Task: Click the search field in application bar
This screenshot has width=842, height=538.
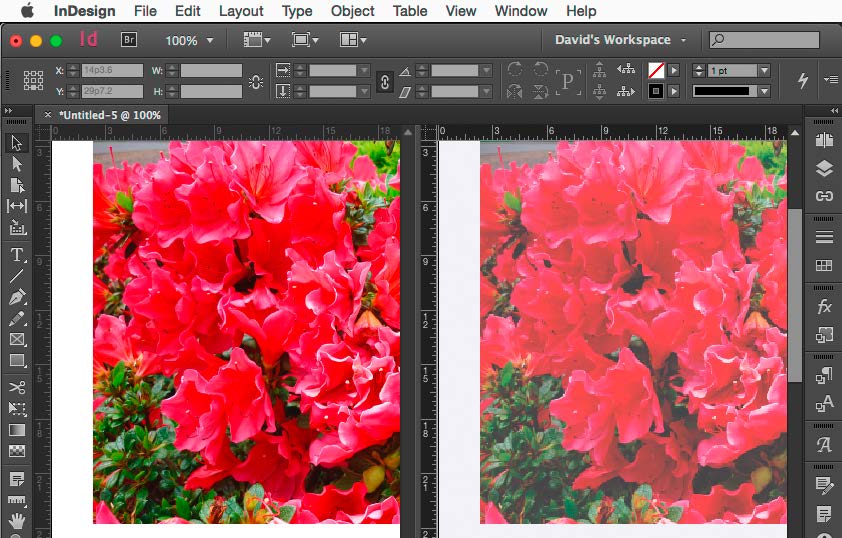Action: pos(764,40)
